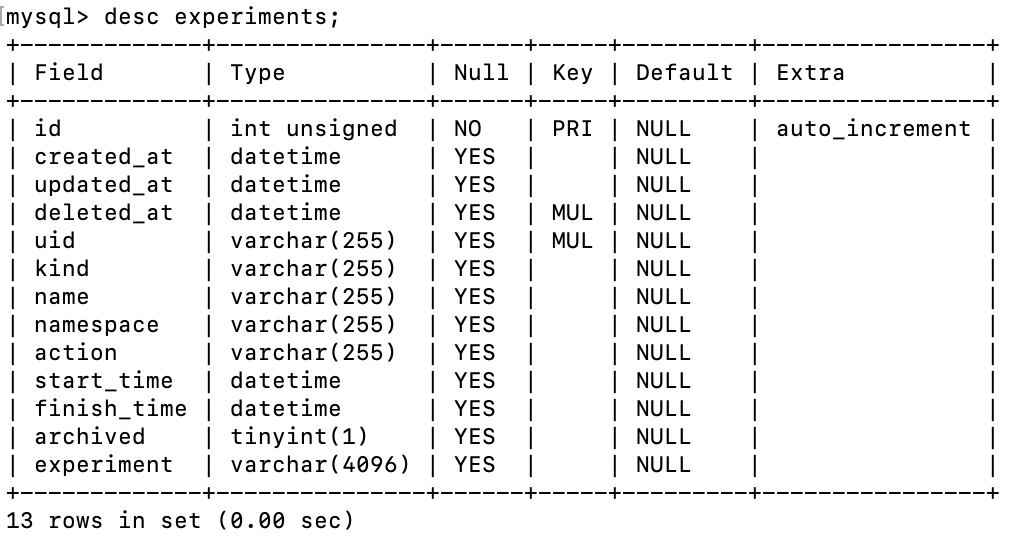This screenshot has height=542, width=1026.
Task: Click the namespace field name
Action: (97, 325)
